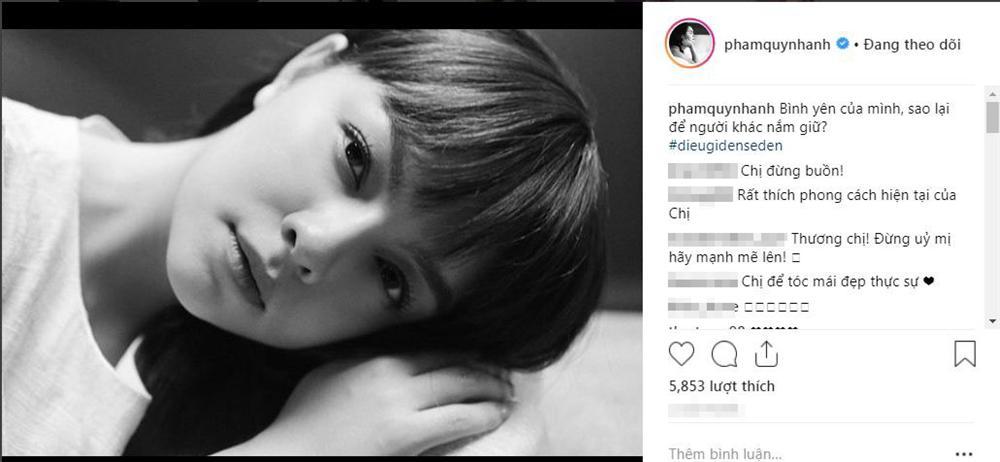This screenshot has height=462, width=1000.
Task: Open the phamquynhanh profile avatar
Action: (689, 43)
